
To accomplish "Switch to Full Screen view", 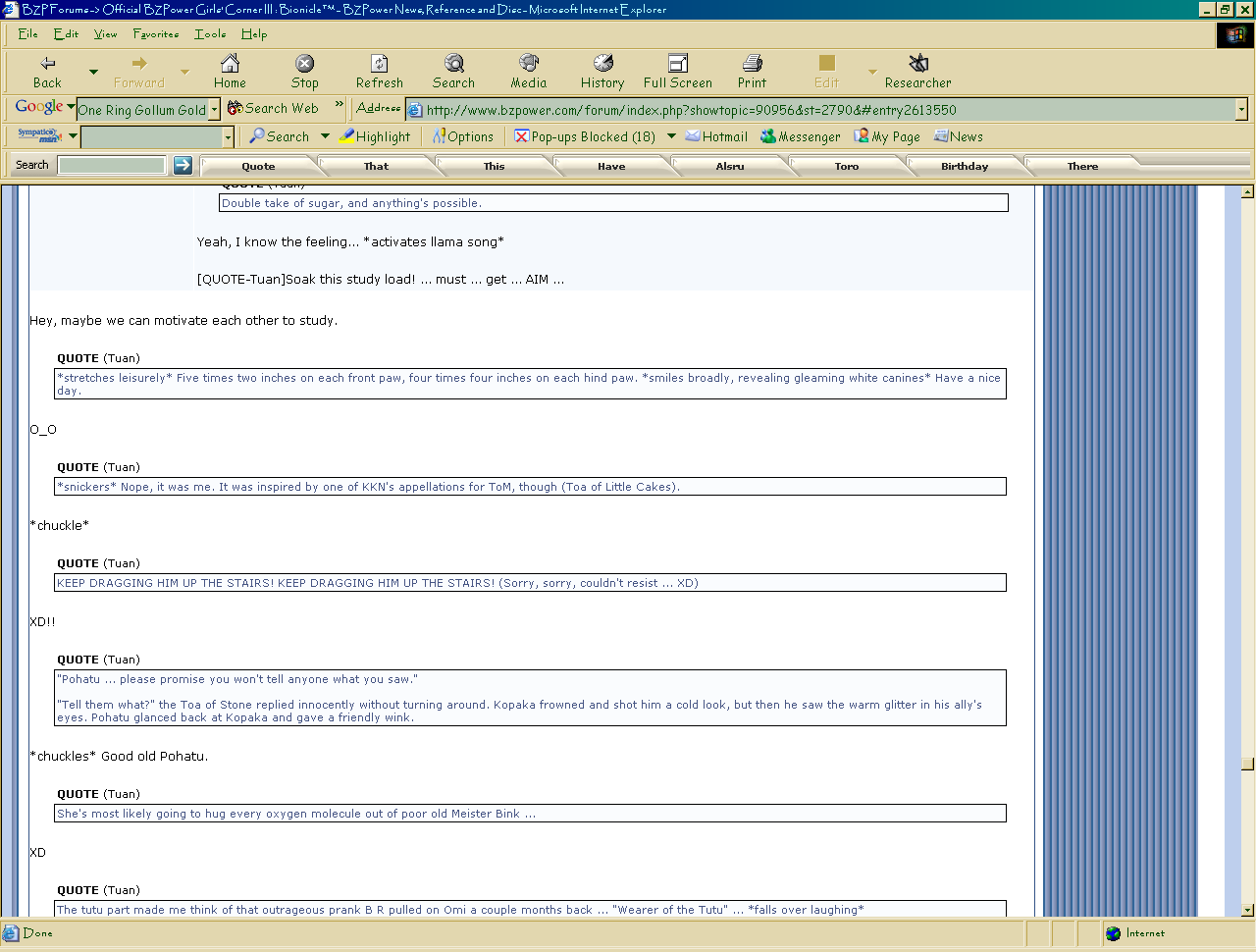I will [x=677, y=72].
